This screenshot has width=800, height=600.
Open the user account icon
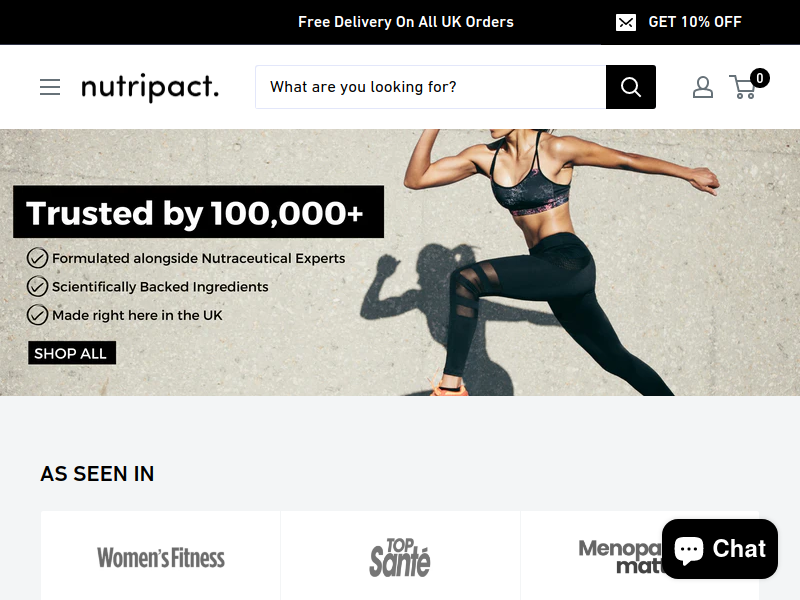[x=703, y=87]
